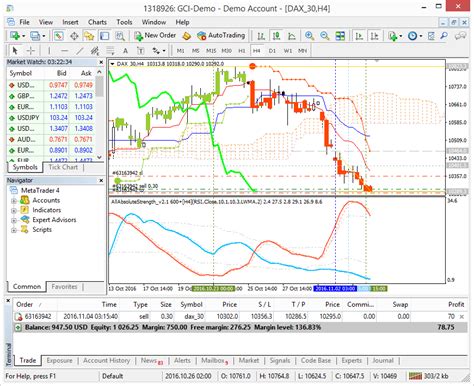Toggle the Terminal panel toolbar icon
The width and height of the screenshot is (474, 386).
click(x=105, y=36)
